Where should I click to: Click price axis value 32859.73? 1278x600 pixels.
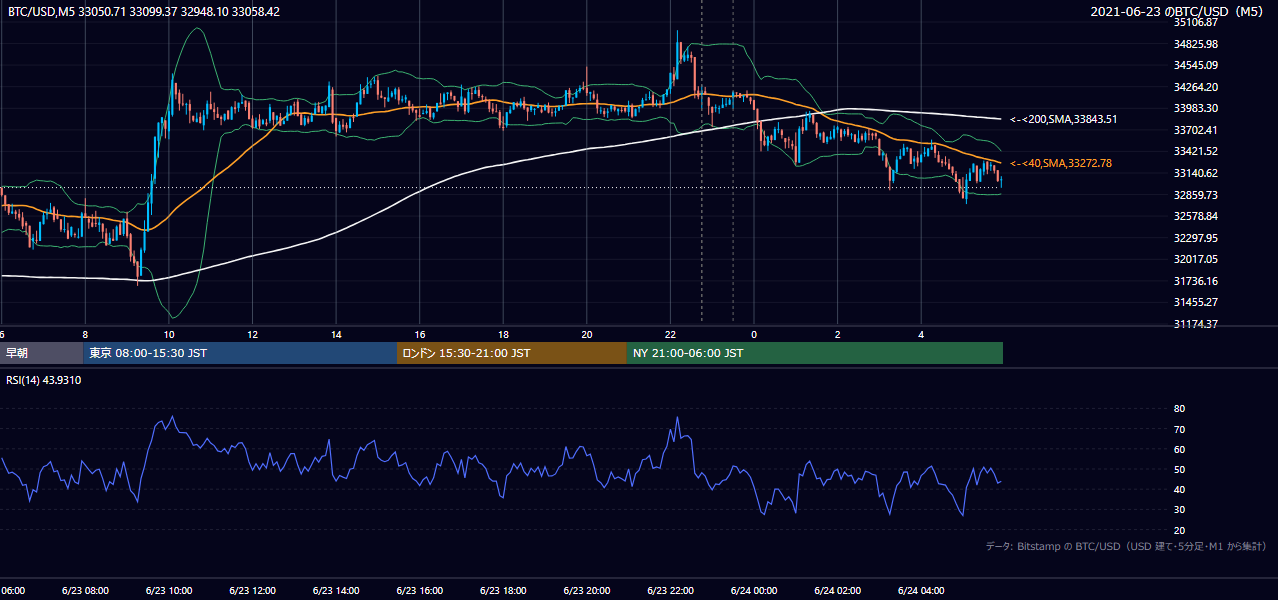pyautogui.click(x=1195, y=195)
